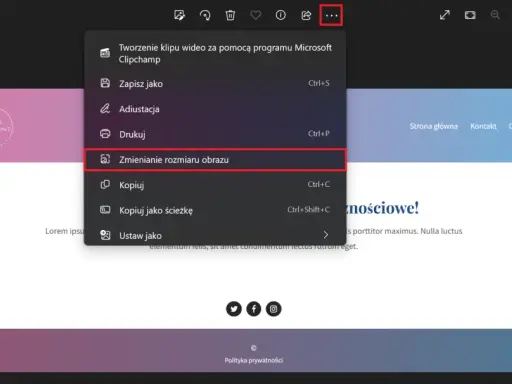This screenshot has height=384, width=512.
Task: Click the Ctrl+P shortcut label
Action: pyautogui.click(x=319, y=134)
